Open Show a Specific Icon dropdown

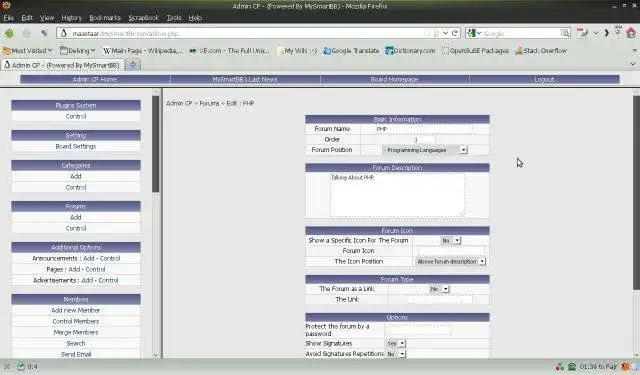point(451,240)
